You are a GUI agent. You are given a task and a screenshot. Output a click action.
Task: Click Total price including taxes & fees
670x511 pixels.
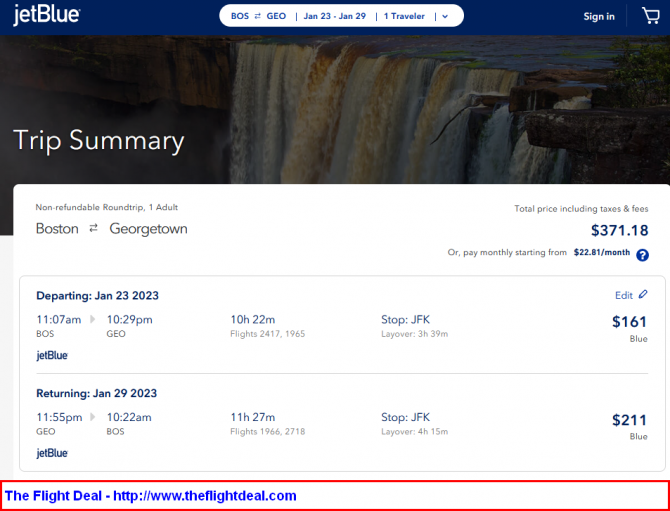coord(581,209)
